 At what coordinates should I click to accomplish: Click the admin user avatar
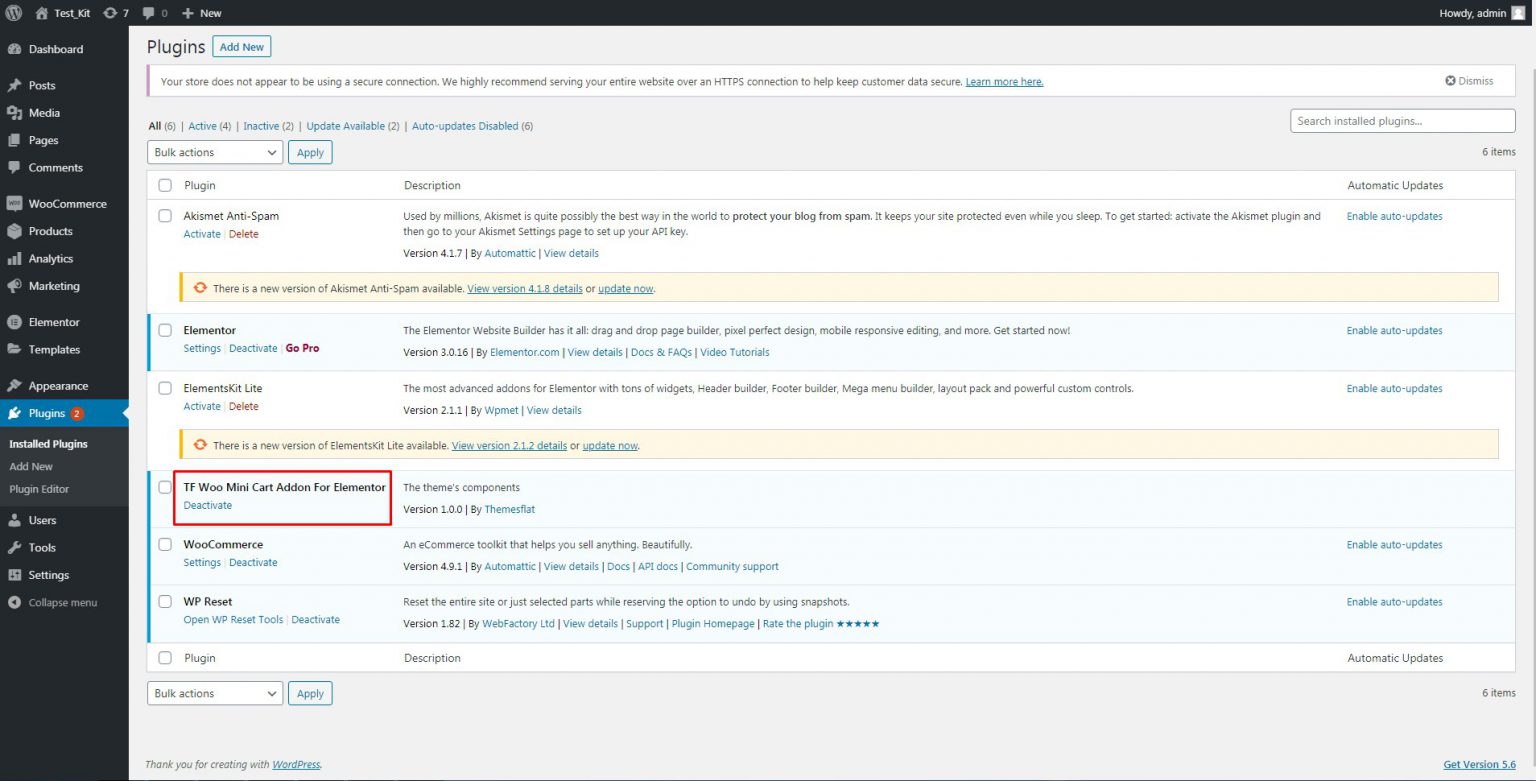1518,13
